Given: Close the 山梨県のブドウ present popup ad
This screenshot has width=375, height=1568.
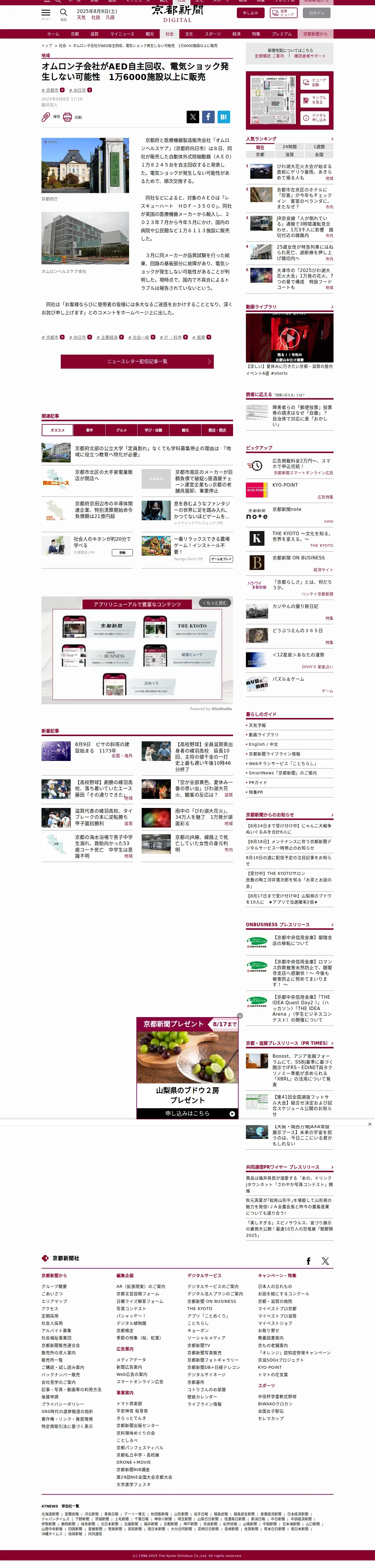Looking at the screenshot, I should click(x=240, y=1016).
